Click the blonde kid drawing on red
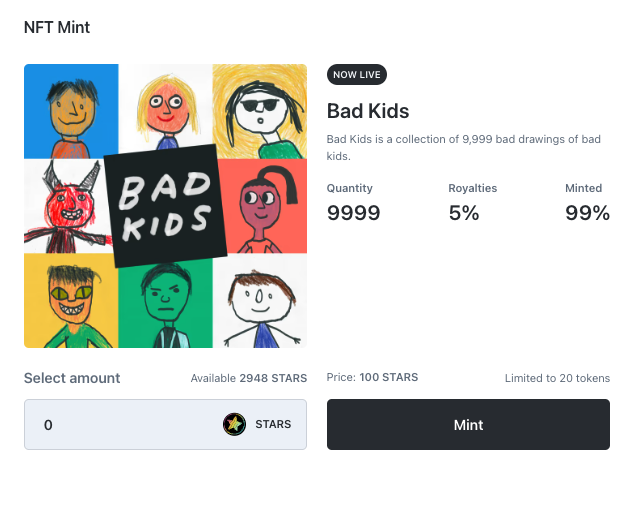 pyautogui.click(x=165, y=103)
